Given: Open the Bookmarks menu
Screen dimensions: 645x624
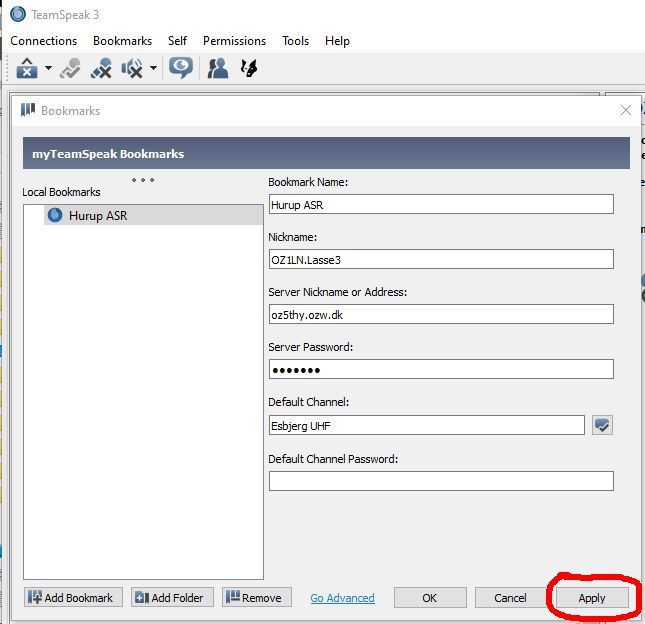Looking at the screenshot, I should 122,41.
